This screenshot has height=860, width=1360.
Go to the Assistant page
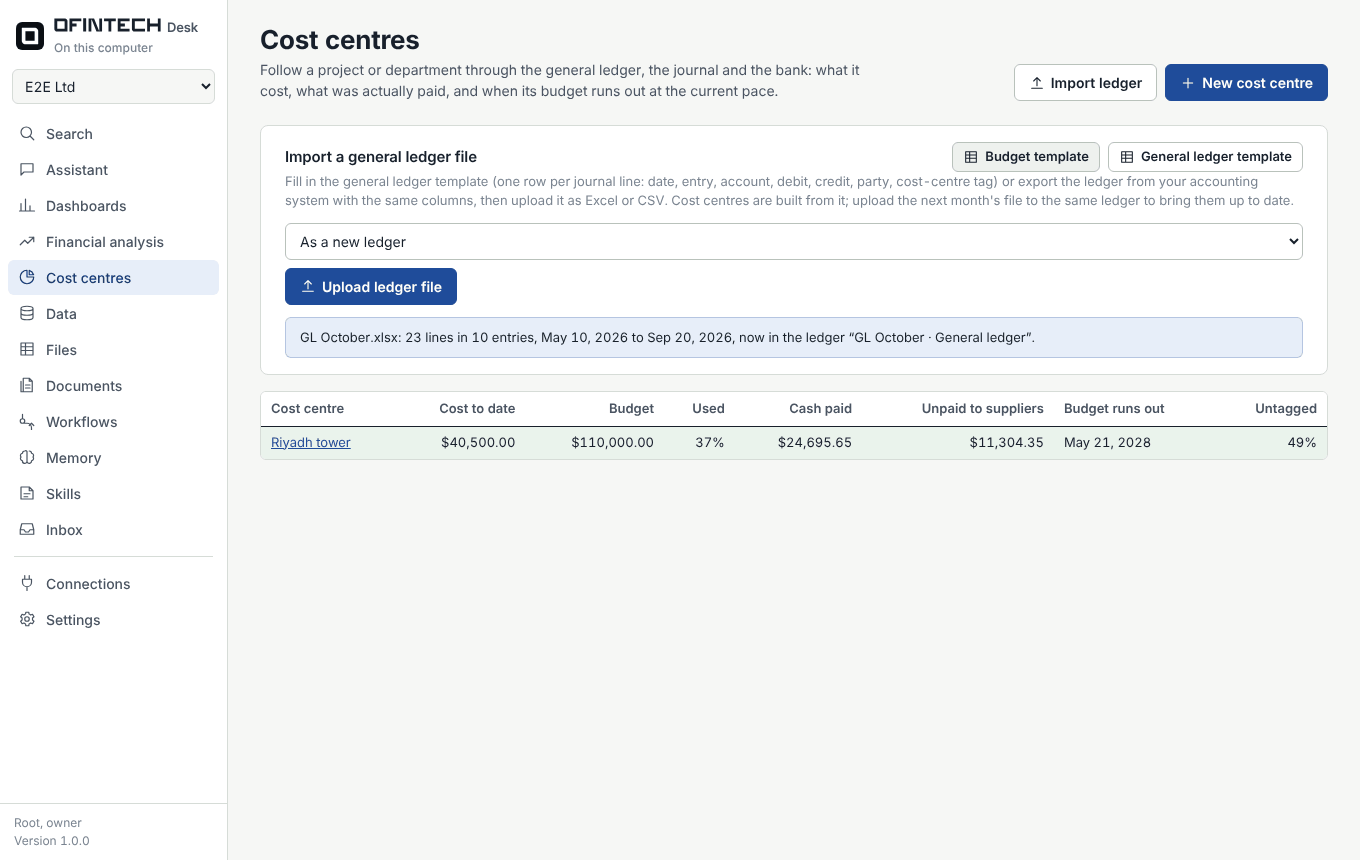coord(113,170)
